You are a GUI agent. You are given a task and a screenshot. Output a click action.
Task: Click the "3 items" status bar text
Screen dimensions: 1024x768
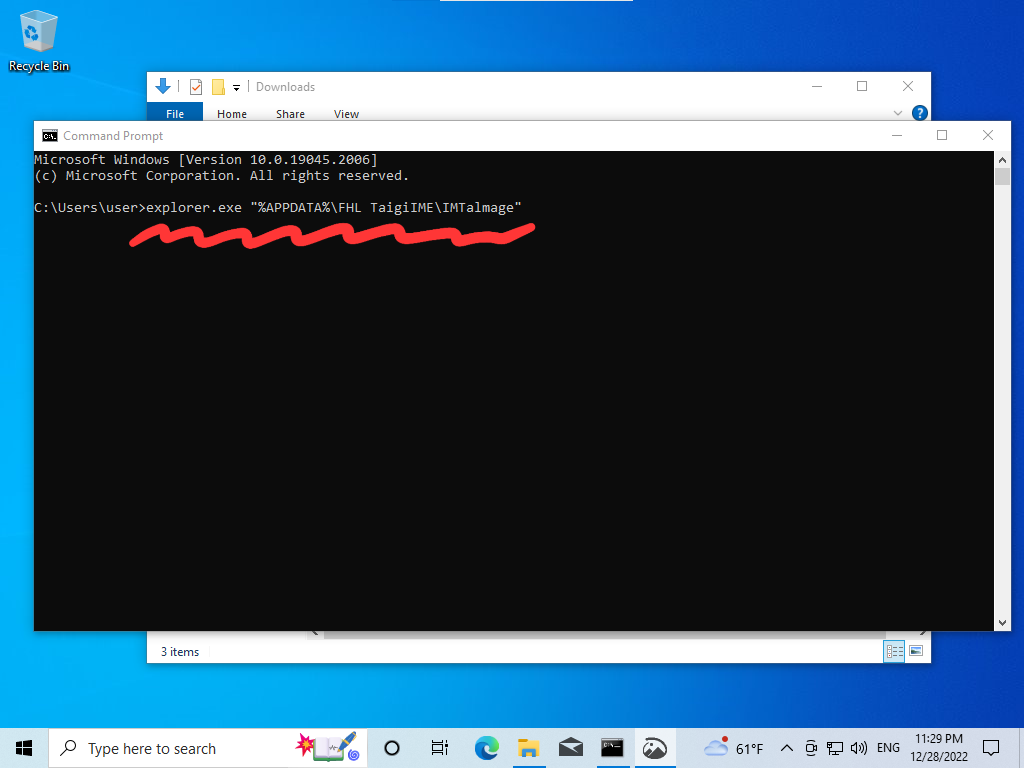click(180, 652)
